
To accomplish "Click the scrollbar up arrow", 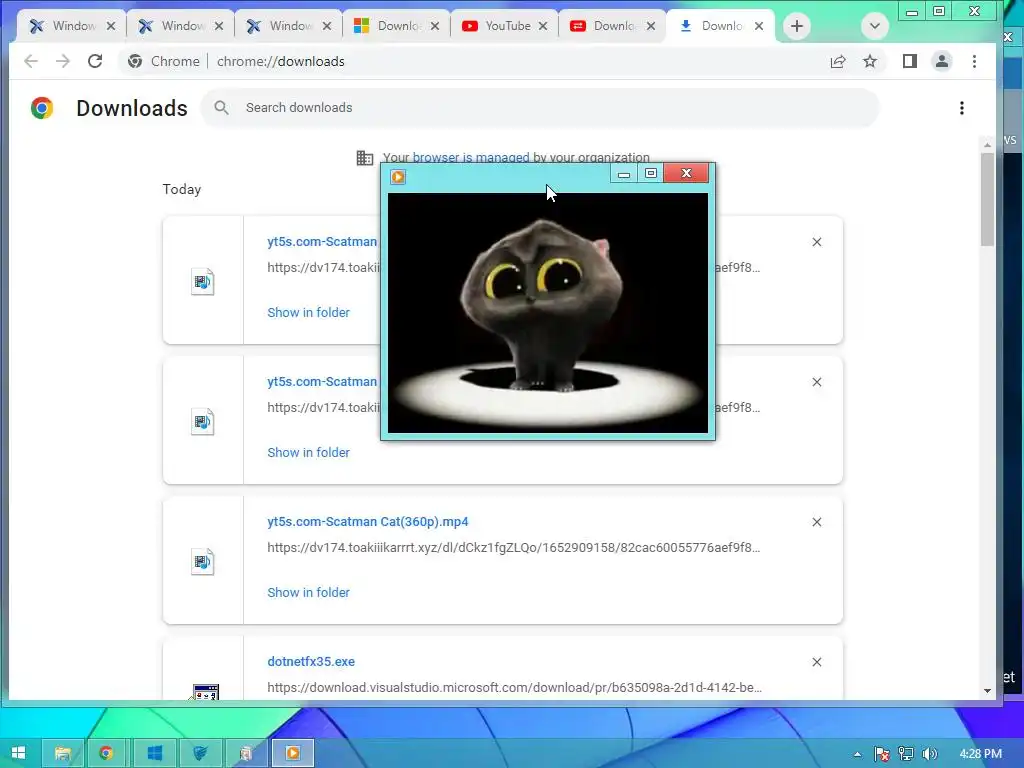I will coord(987,144).
